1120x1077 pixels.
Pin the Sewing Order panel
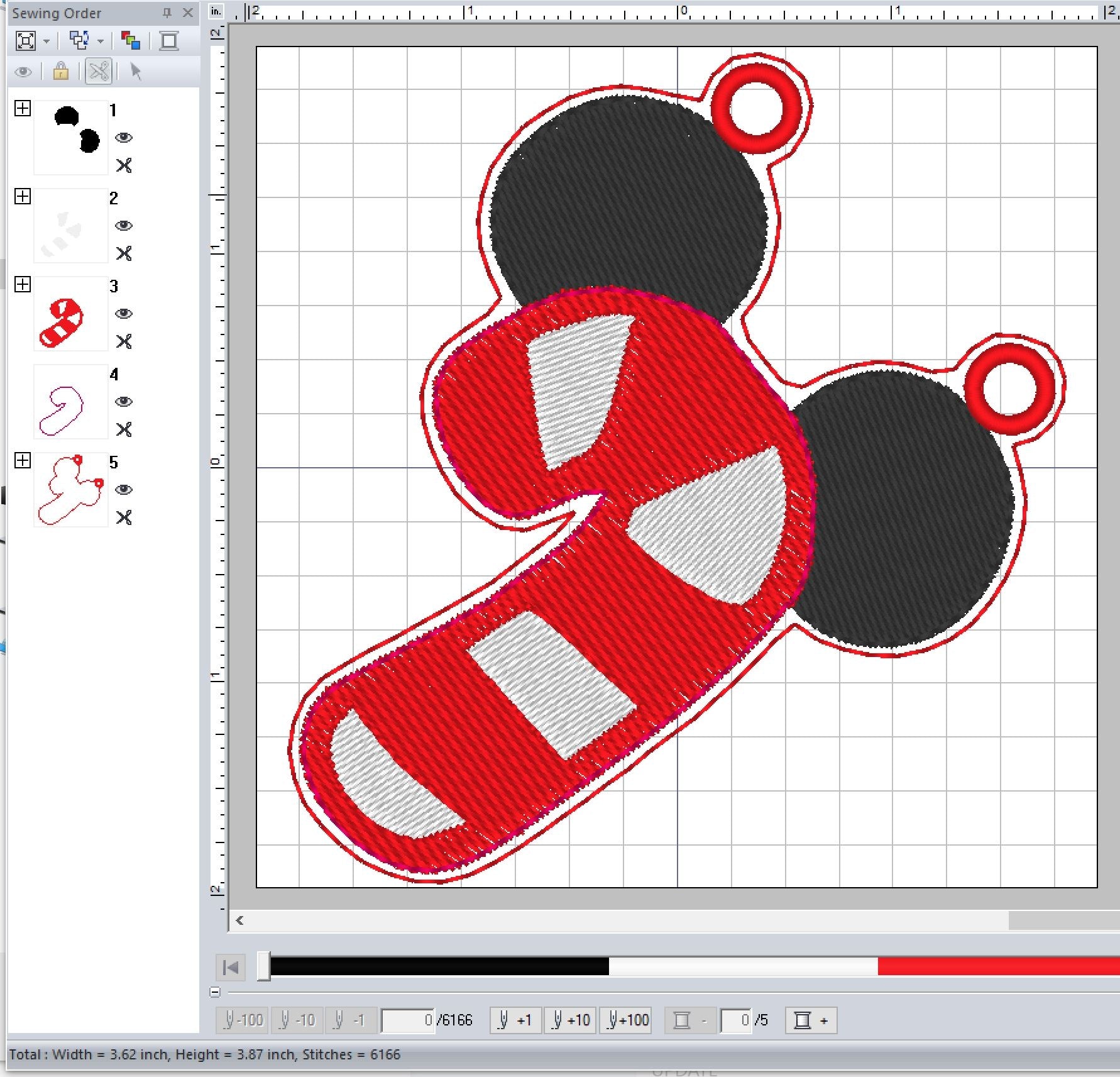click(x=167, y=13)
